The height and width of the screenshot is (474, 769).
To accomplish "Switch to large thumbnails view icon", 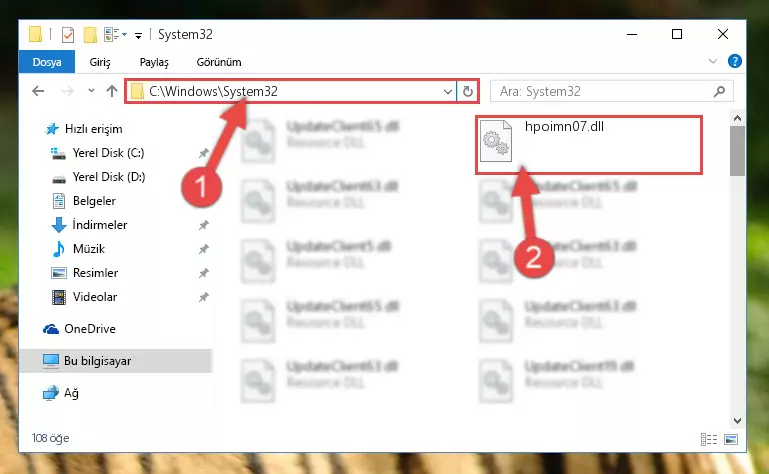I will click(731, 439).
